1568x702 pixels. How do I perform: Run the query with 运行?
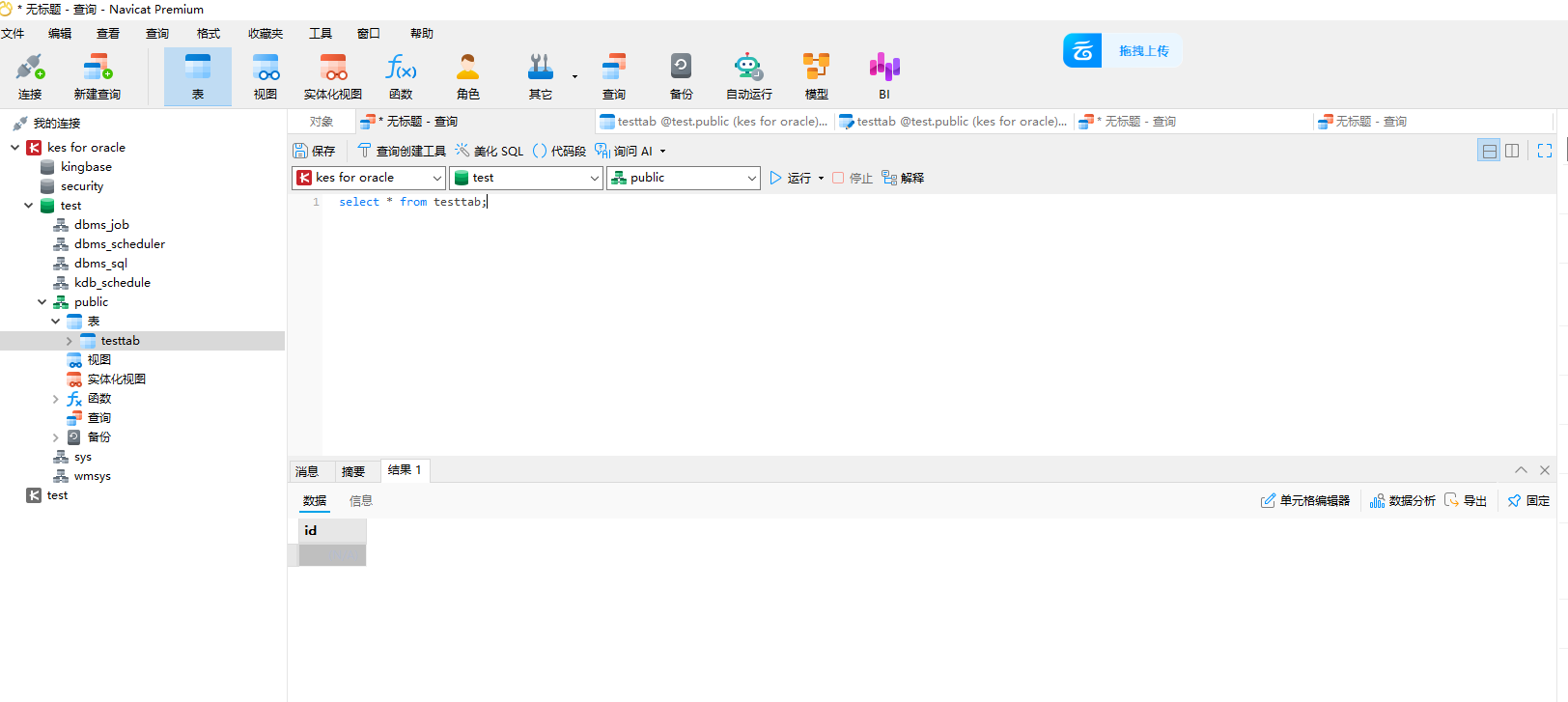point(791,178)
